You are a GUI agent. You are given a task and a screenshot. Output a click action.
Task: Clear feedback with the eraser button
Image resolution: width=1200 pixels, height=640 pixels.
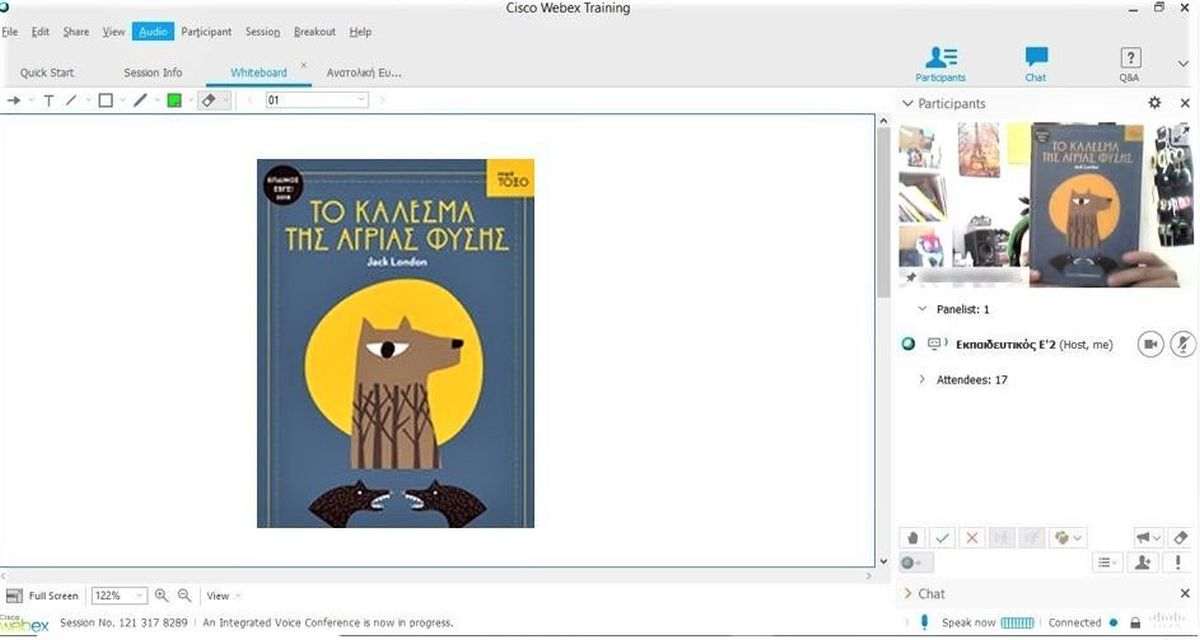pos(1179,538)
